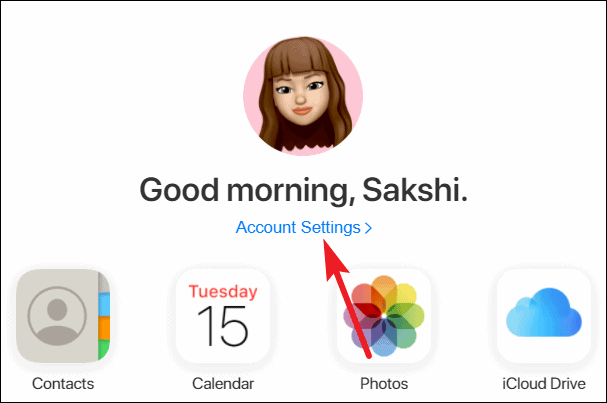Click the colorful Photos pinwheel flower

pos(384,316)
